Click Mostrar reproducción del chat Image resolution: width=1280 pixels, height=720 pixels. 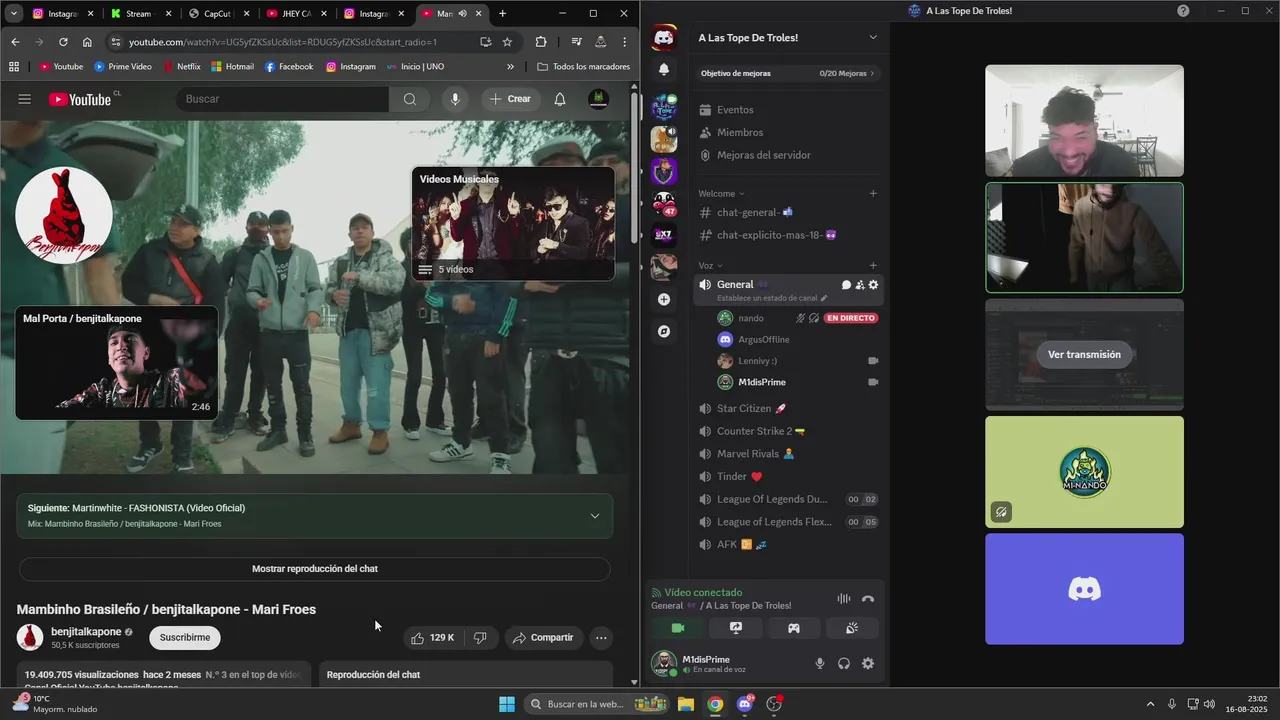click(314, 569)
